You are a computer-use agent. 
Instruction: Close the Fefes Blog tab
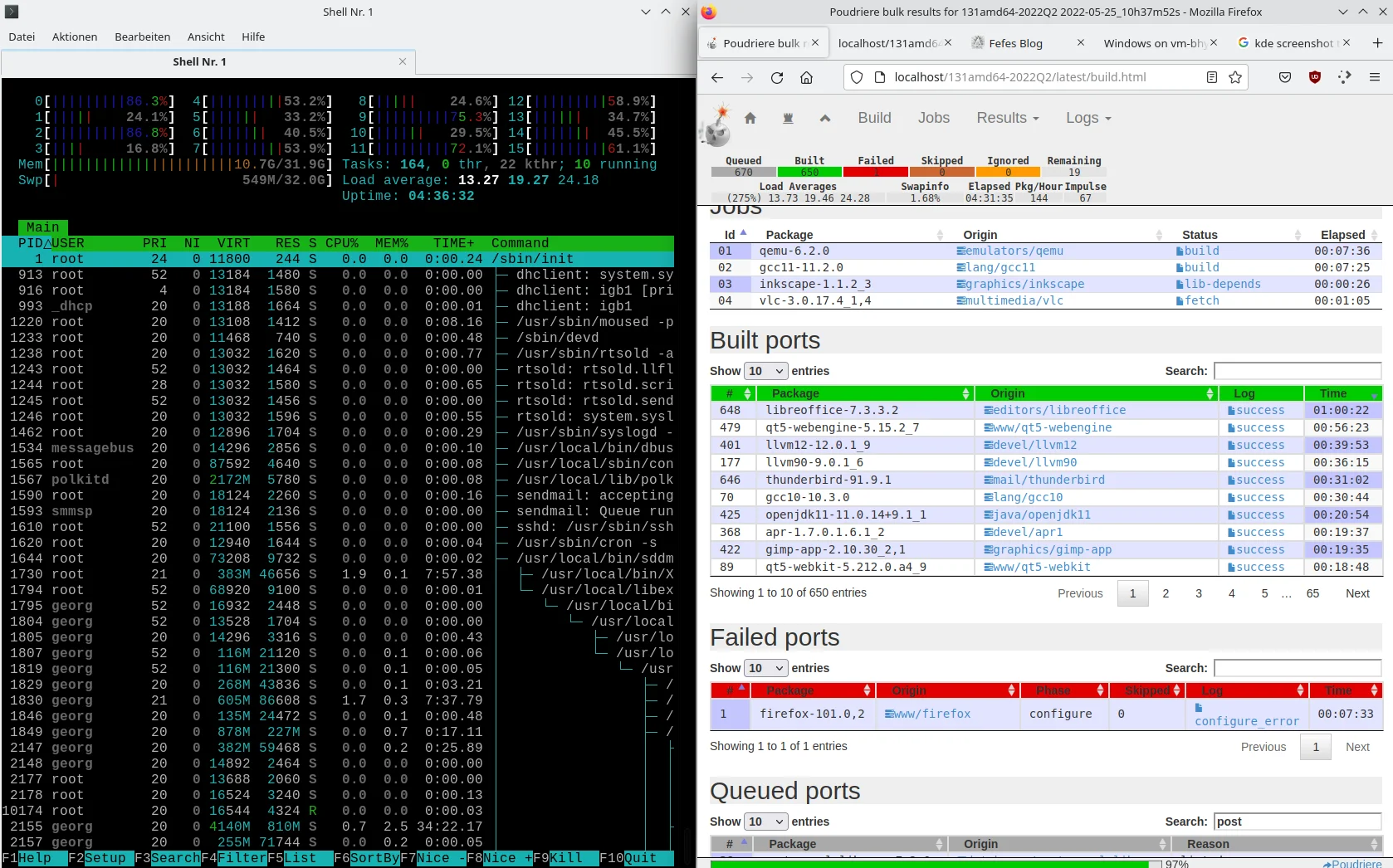1080,42
